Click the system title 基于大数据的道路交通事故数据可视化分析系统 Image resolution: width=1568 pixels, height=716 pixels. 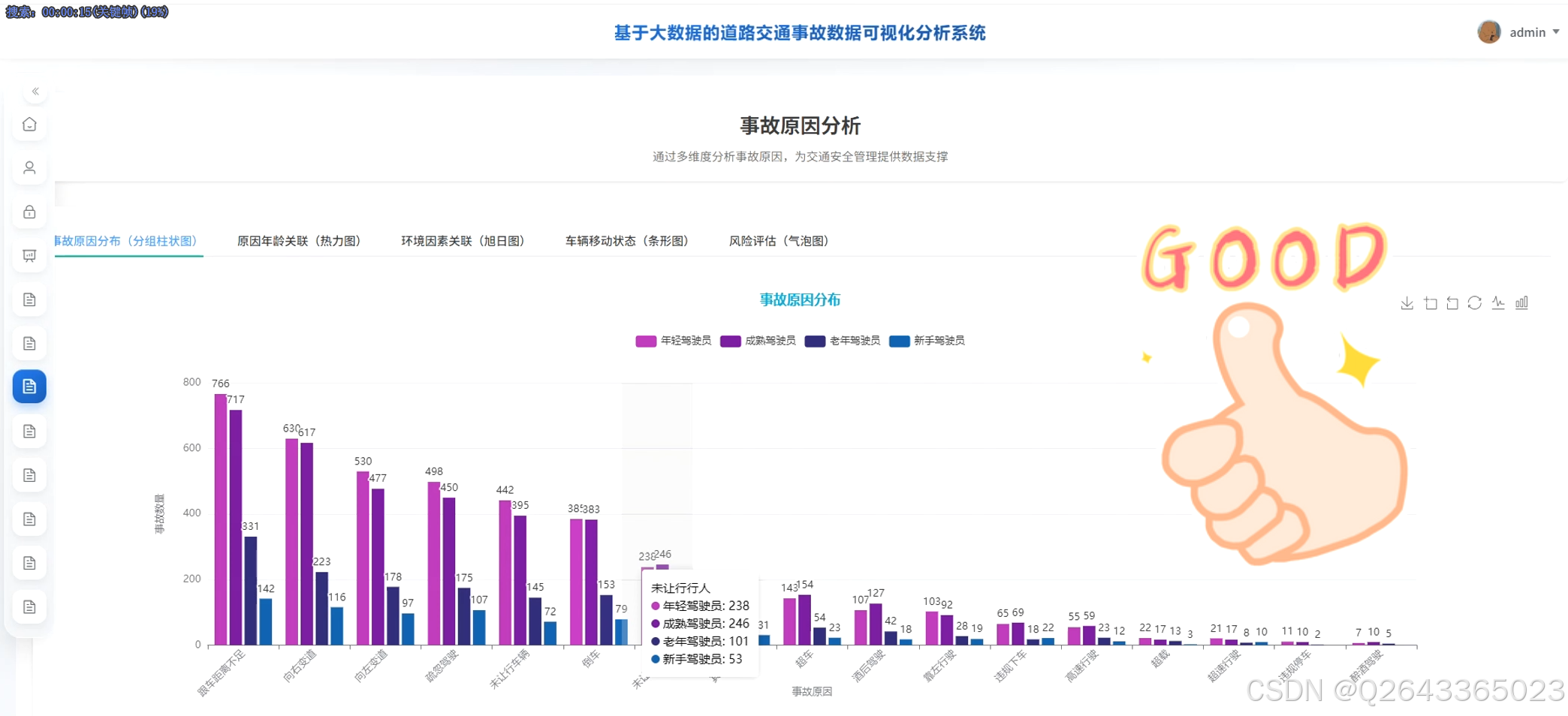click(800, 33)
